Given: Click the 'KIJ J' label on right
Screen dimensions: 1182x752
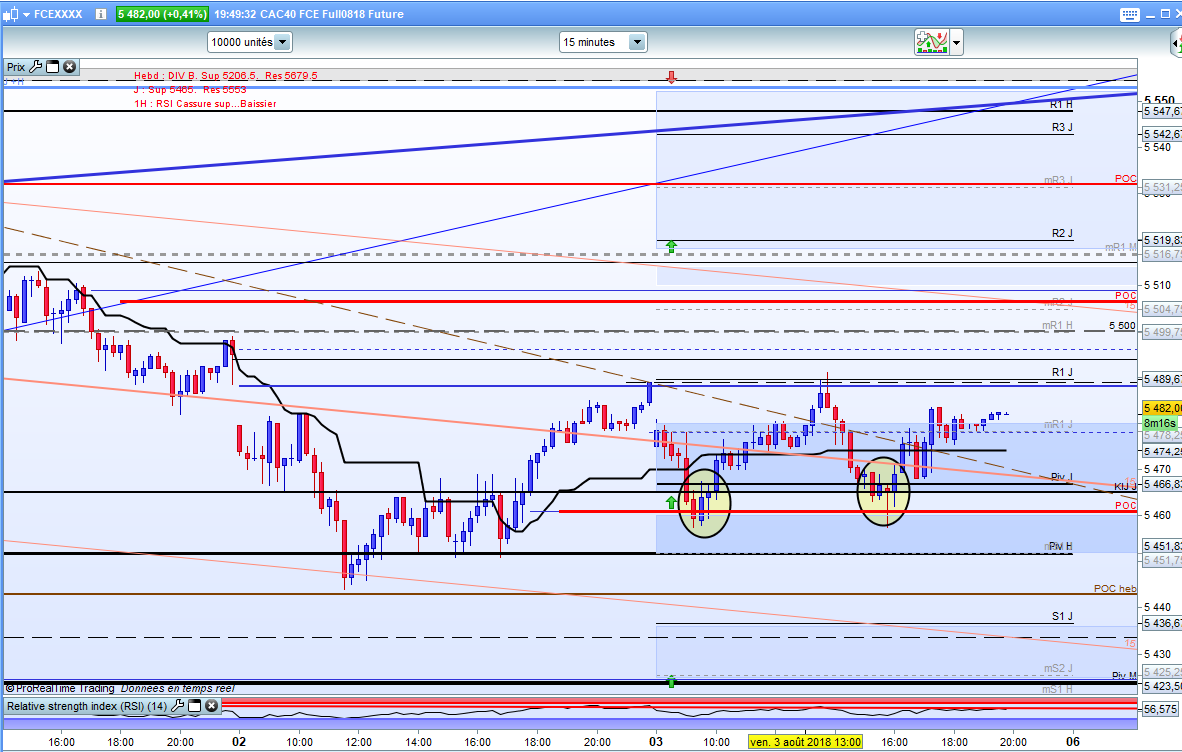Looking at the screenshot, I should [1125, 486].
